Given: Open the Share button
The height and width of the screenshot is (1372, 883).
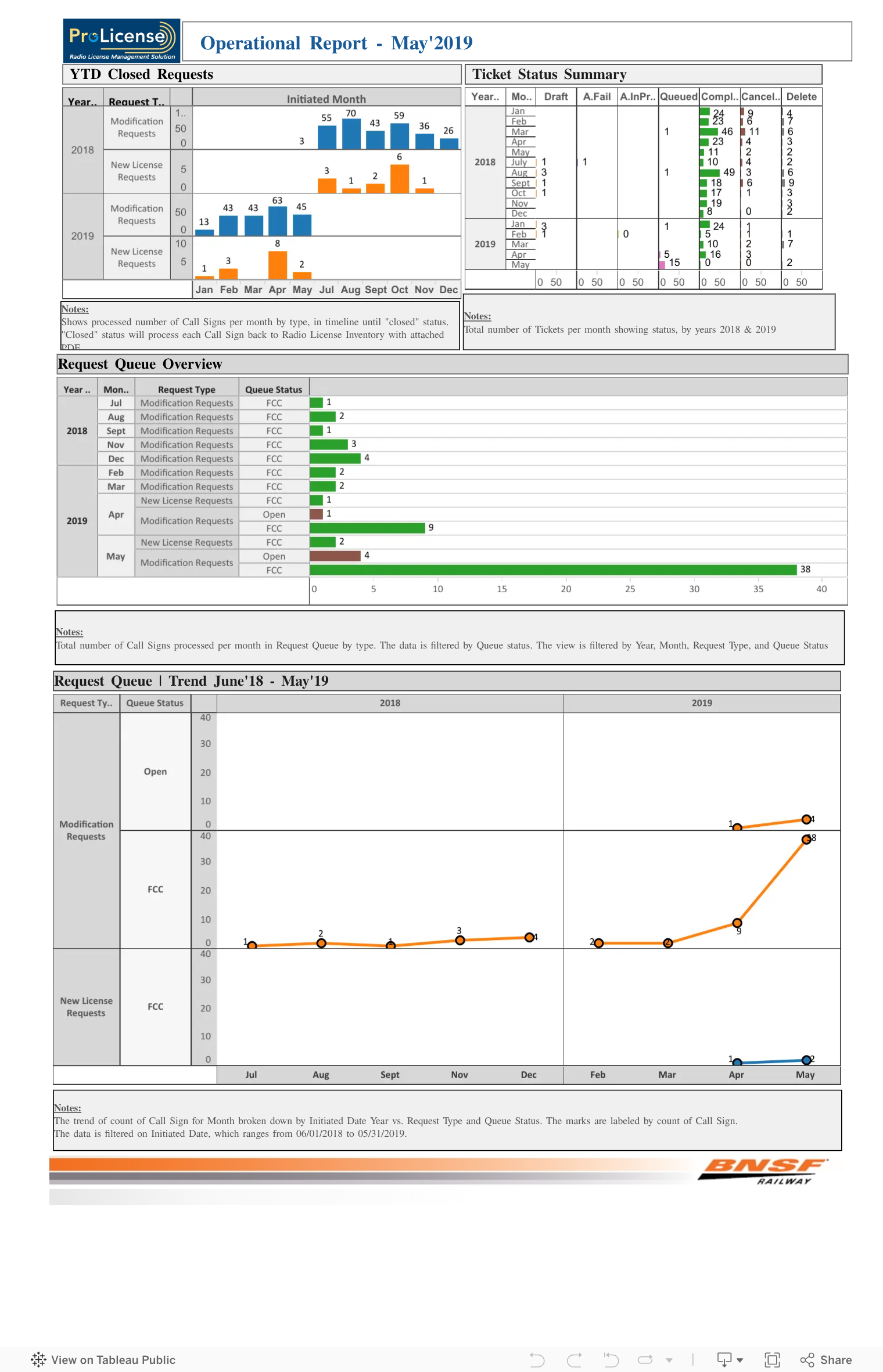Looking at the screenshot, I should [x=825, y=1359].
